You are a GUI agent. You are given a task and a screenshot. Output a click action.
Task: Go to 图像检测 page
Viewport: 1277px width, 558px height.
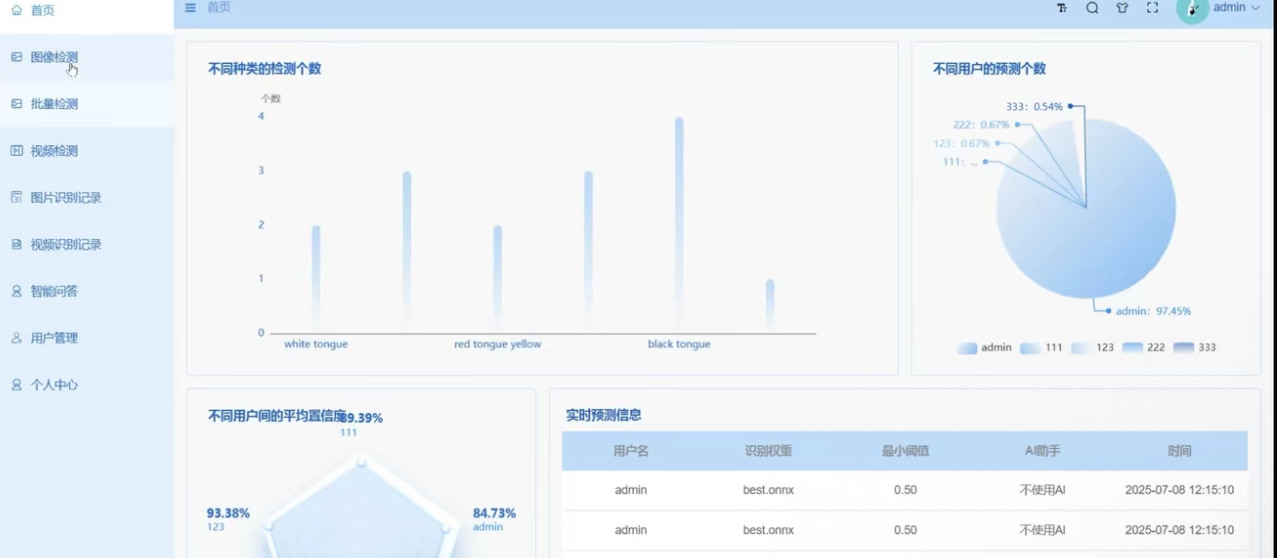click(x=87, y=57)
